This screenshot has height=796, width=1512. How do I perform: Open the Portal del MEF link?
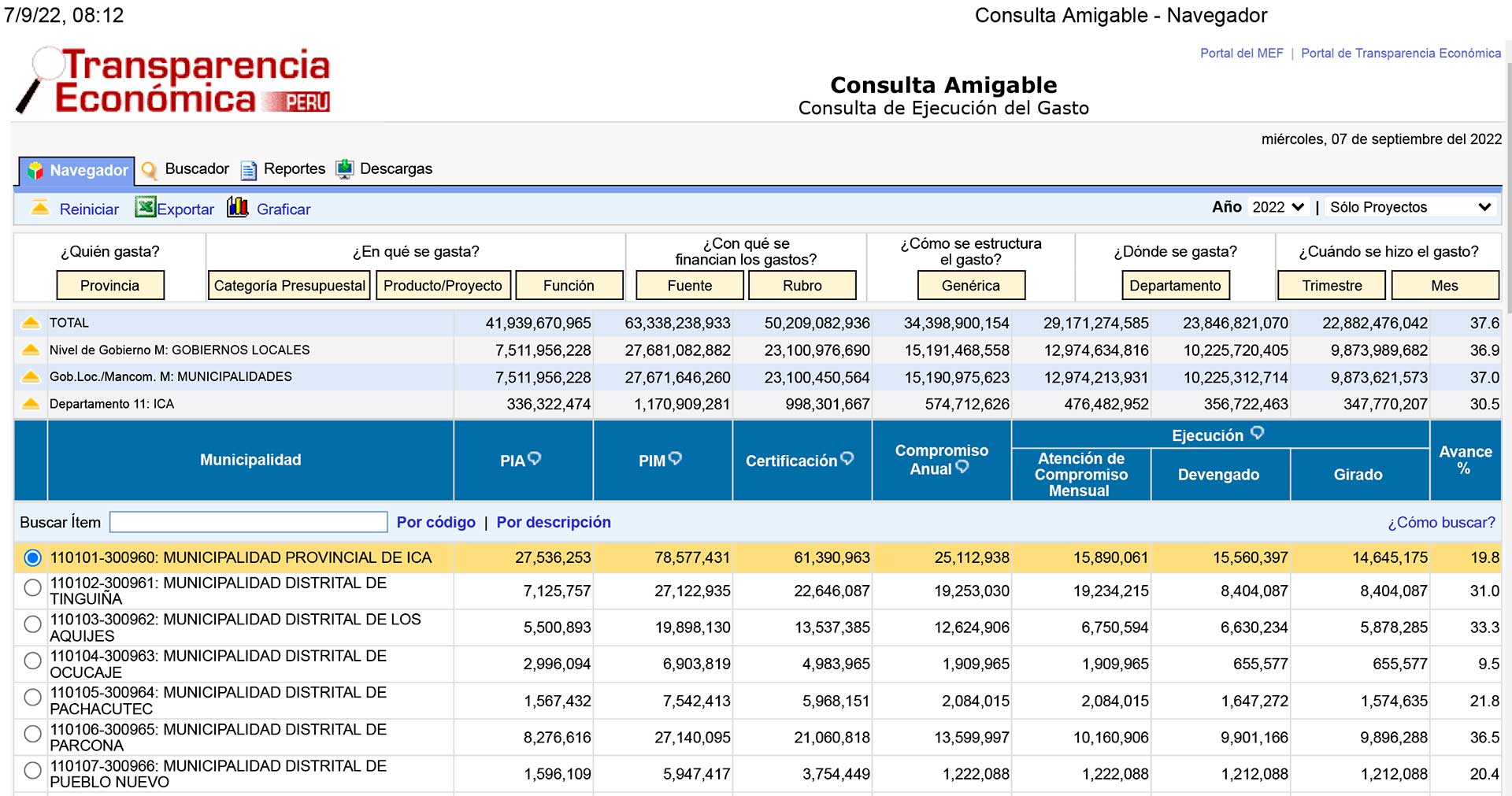tap(1241, 54)
